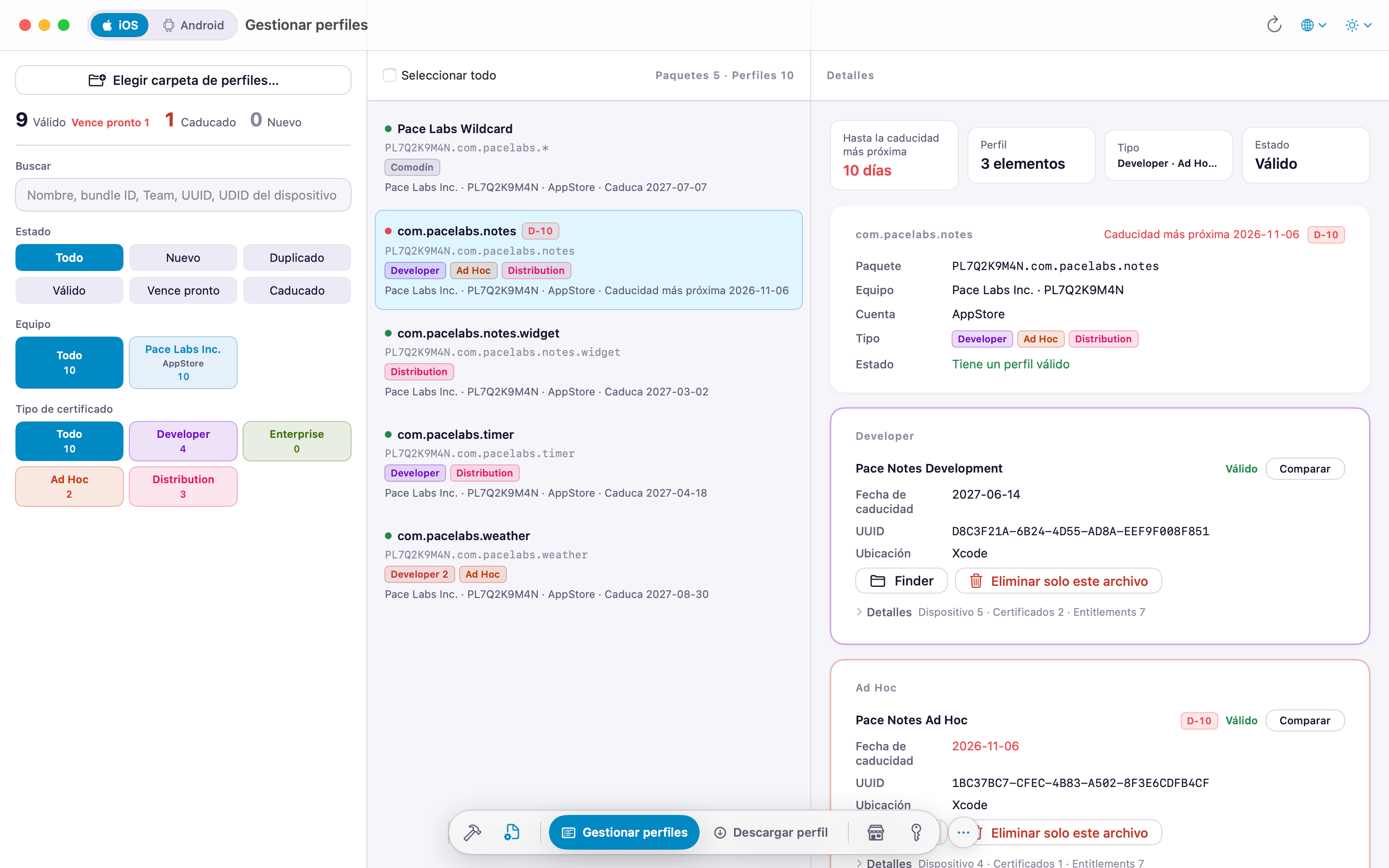Select Pace Labs Inc. team filter
The height and width of the screenshot is (868, 1389).
point(183,363)
